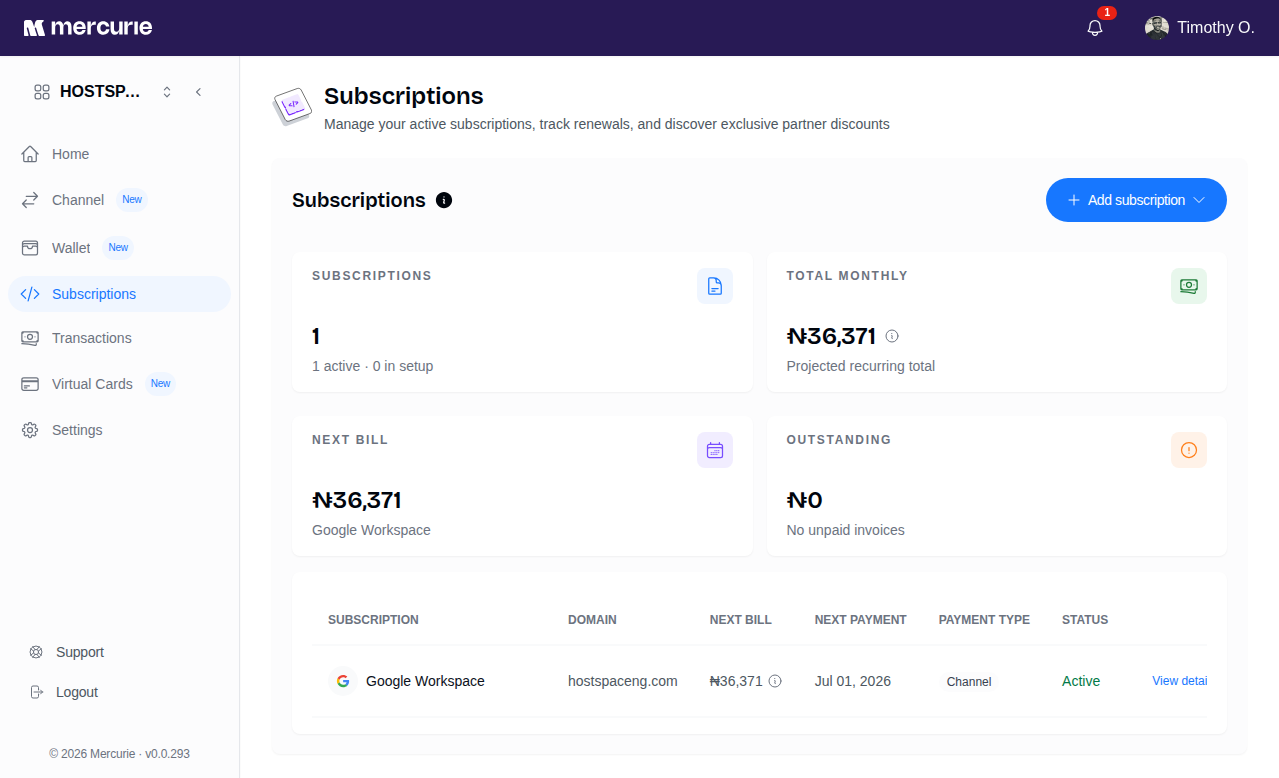The image size is (1279, 778).
Task: Expand the workspace switcher arrows
Action: click(167, 92)
